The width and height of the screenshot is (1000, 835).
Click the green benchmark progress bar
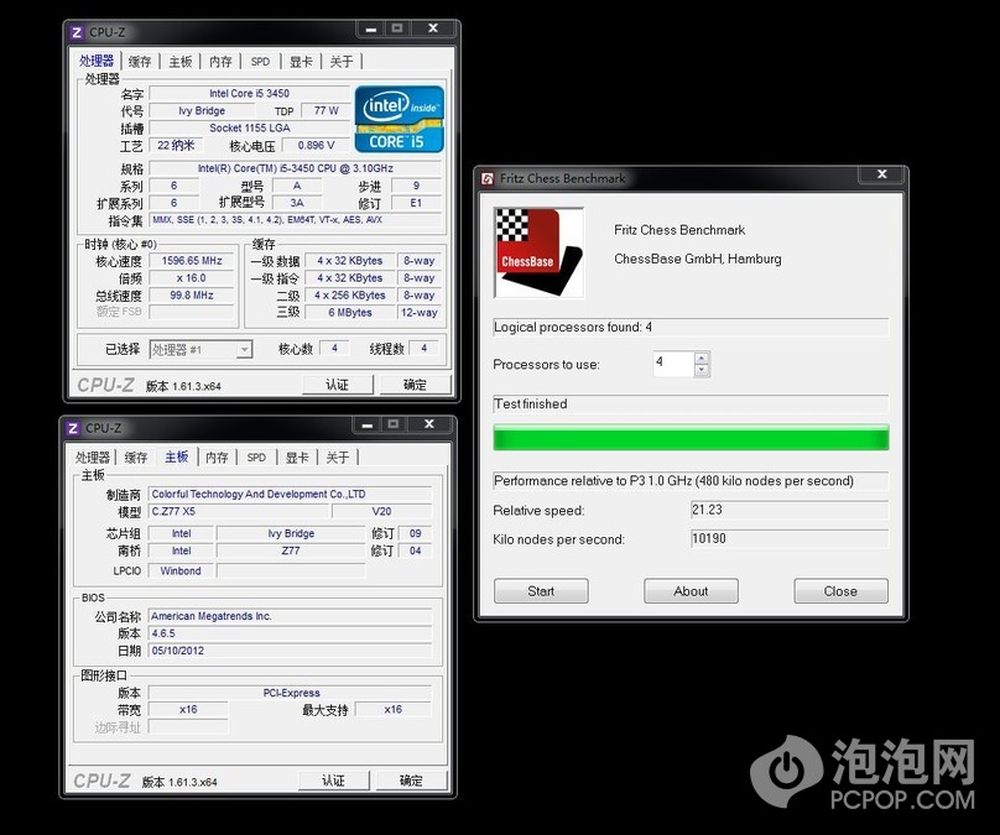coord(690,438)
